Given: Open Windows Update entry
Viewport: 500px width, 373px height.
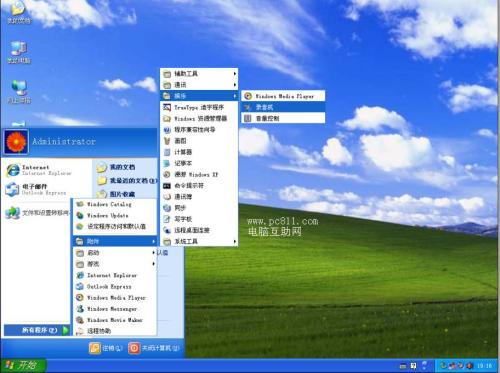Looking at the screenshot, I should click(x=115, y=215).
